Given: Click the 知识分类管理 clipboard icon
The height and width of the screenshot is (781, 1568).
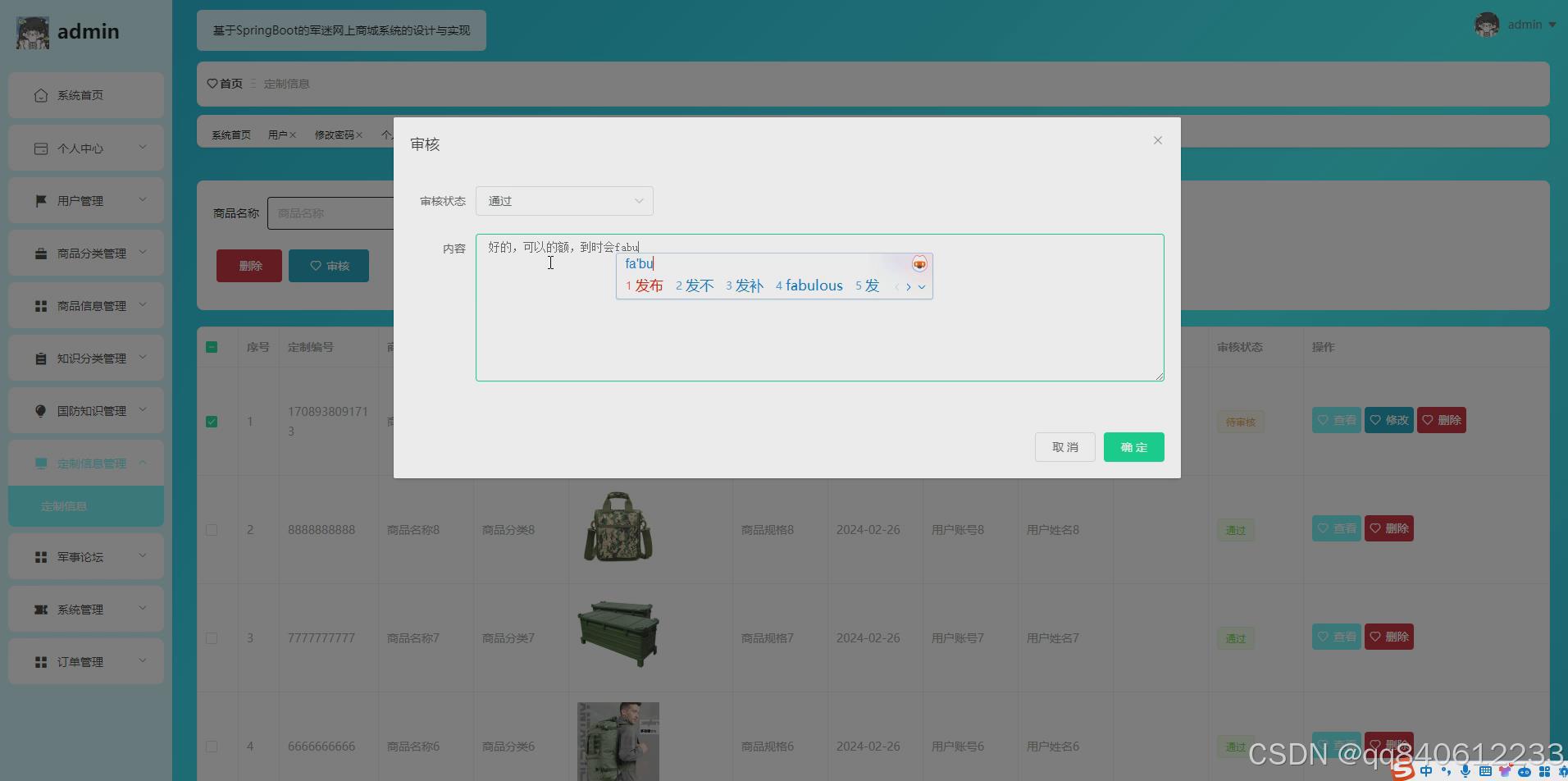Looking at the screenshot, I should click(x=41, y=359).
